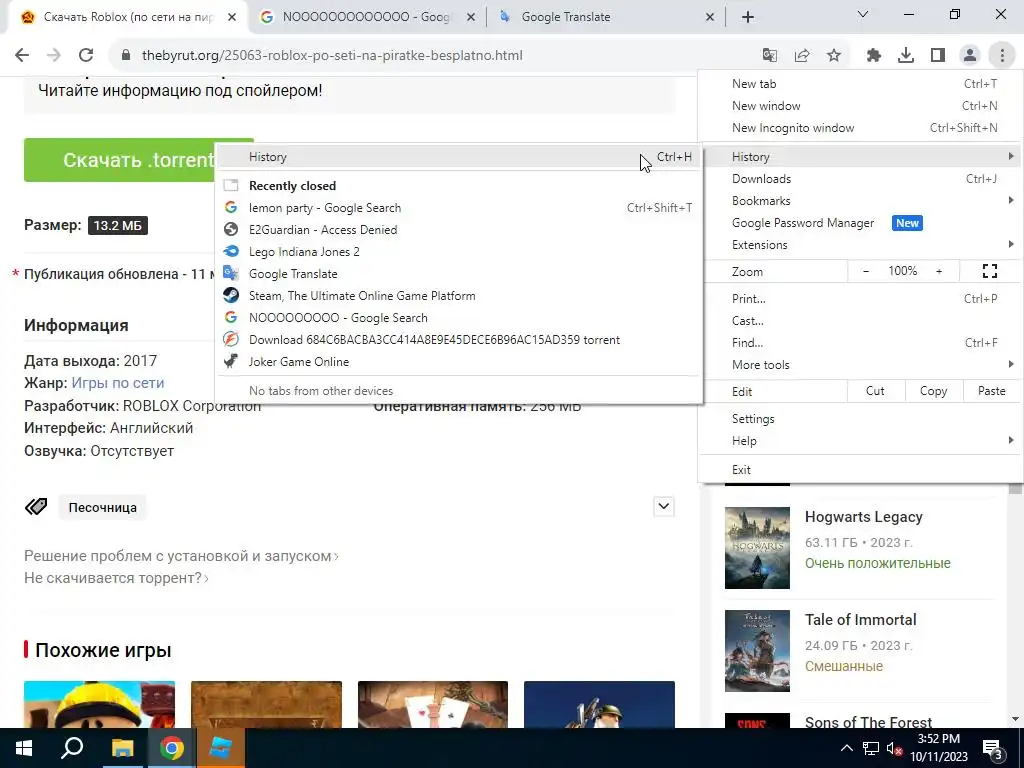Click the Translate this page icon

(x=770, y=56)
